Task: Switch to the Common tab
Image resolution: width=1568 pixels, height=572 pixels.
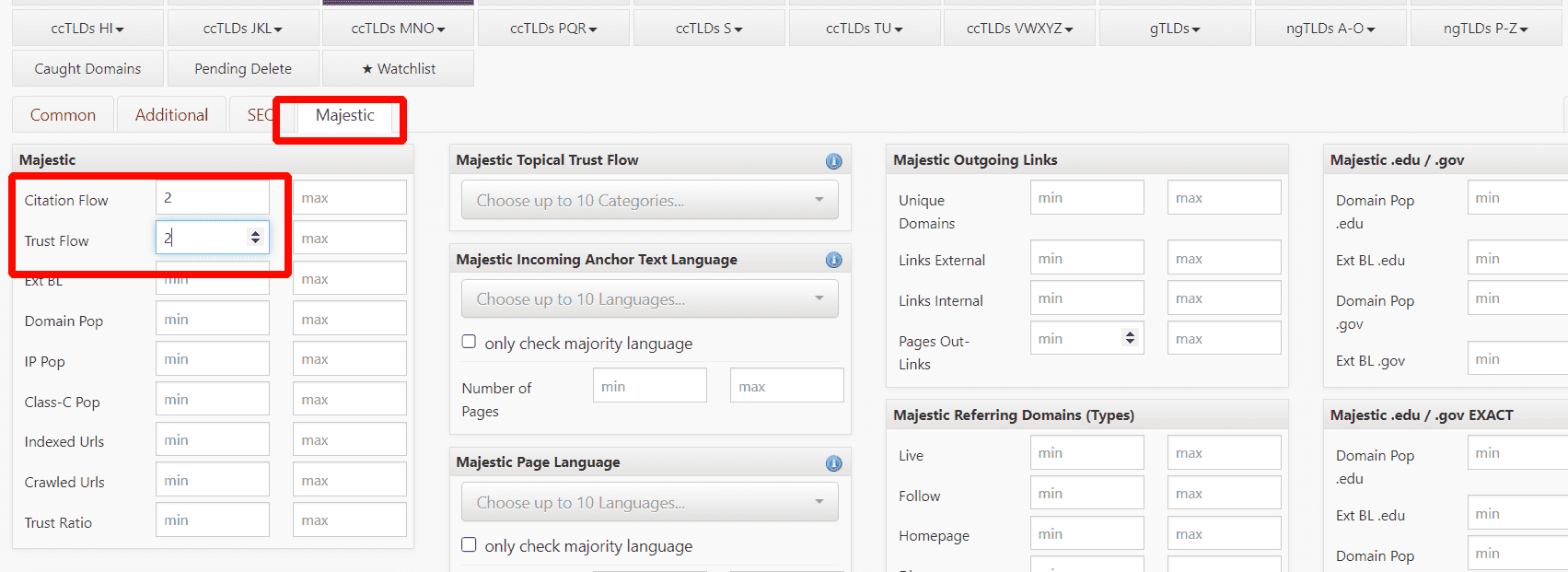Action: click(63, 115)
